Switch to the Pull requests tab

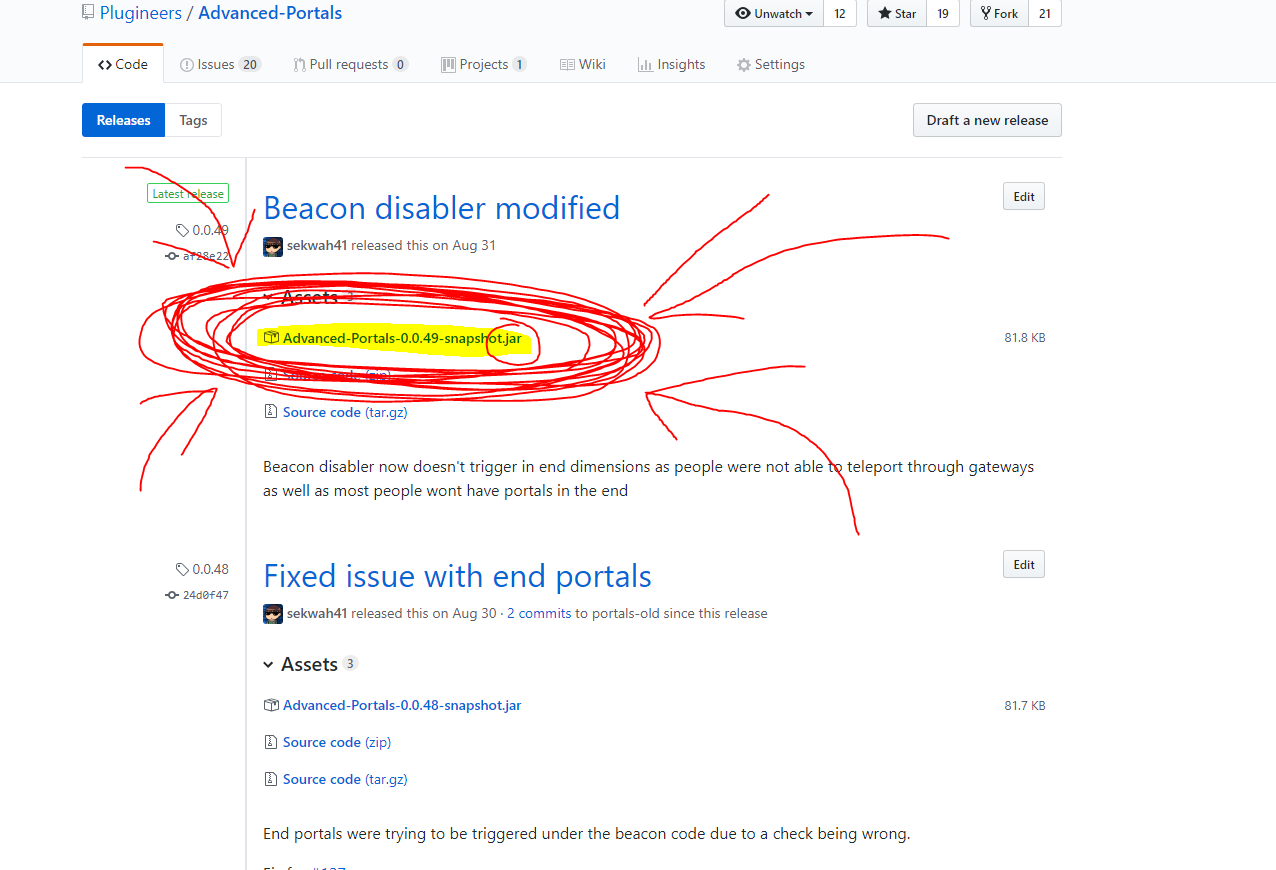coord(350,64)
